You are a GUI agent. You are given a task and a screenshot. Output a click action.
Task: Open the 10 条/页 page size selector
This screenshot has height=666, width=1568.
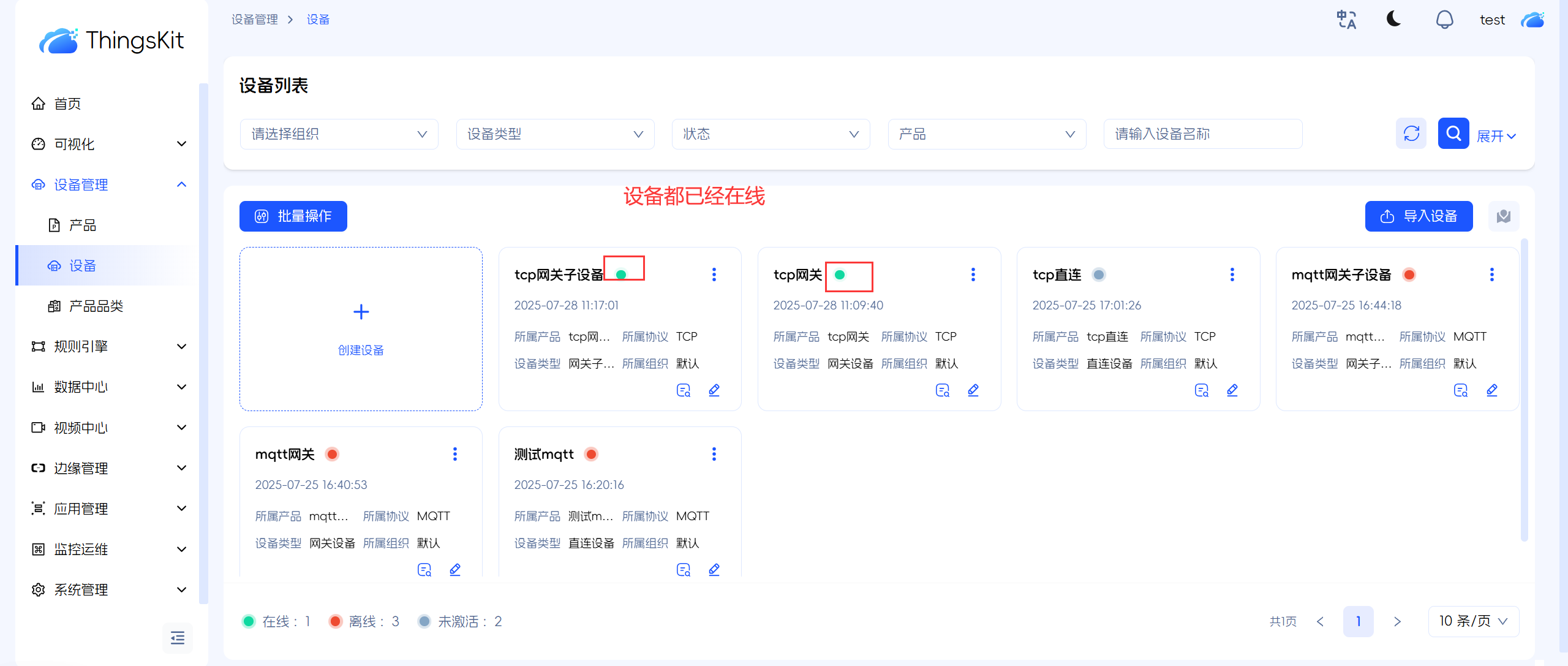pyautogui.click(x=1473, y=621)
